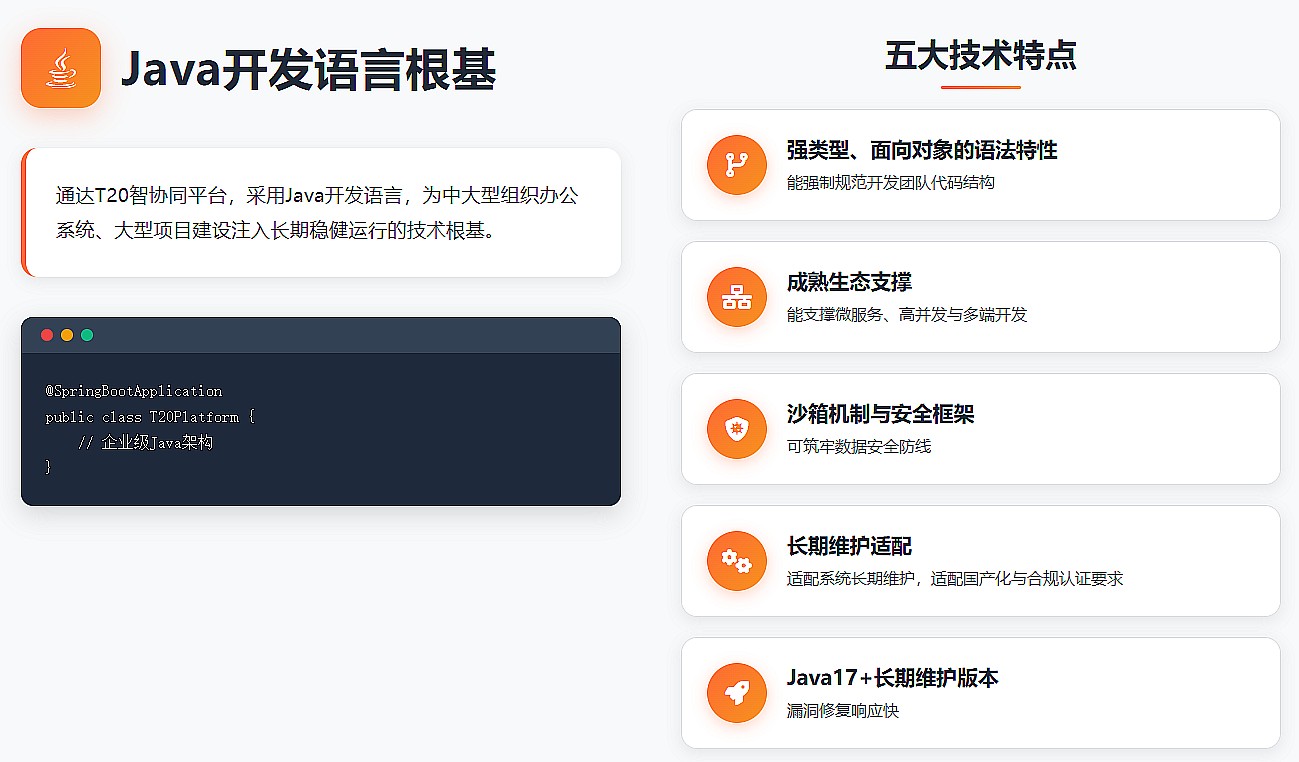Select the gears icon for 长期维护适配
1299x762 pixels.
736,561
